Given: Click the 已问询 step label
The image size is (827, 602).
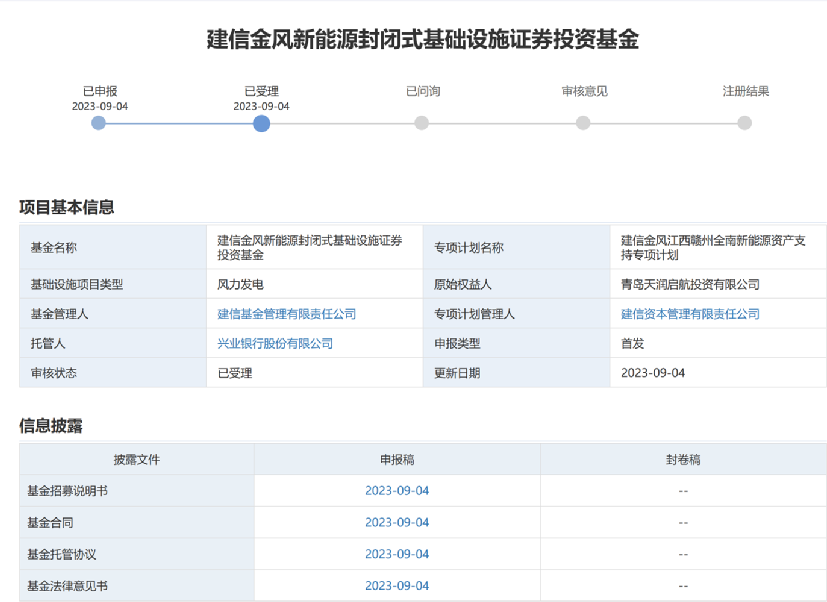Looking at the screenshot, I should coord(423,91).
